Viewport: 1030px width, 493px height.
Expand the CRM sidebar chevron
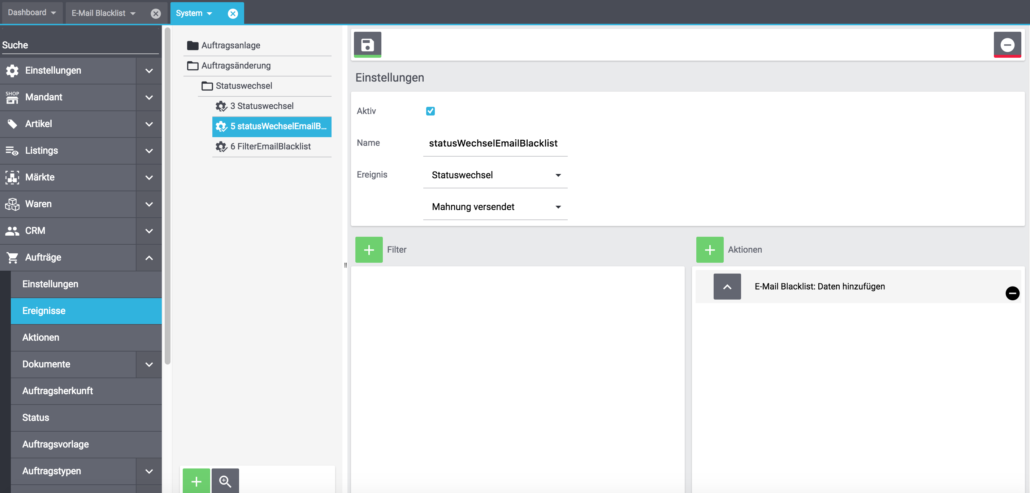[x=149, y=231]
